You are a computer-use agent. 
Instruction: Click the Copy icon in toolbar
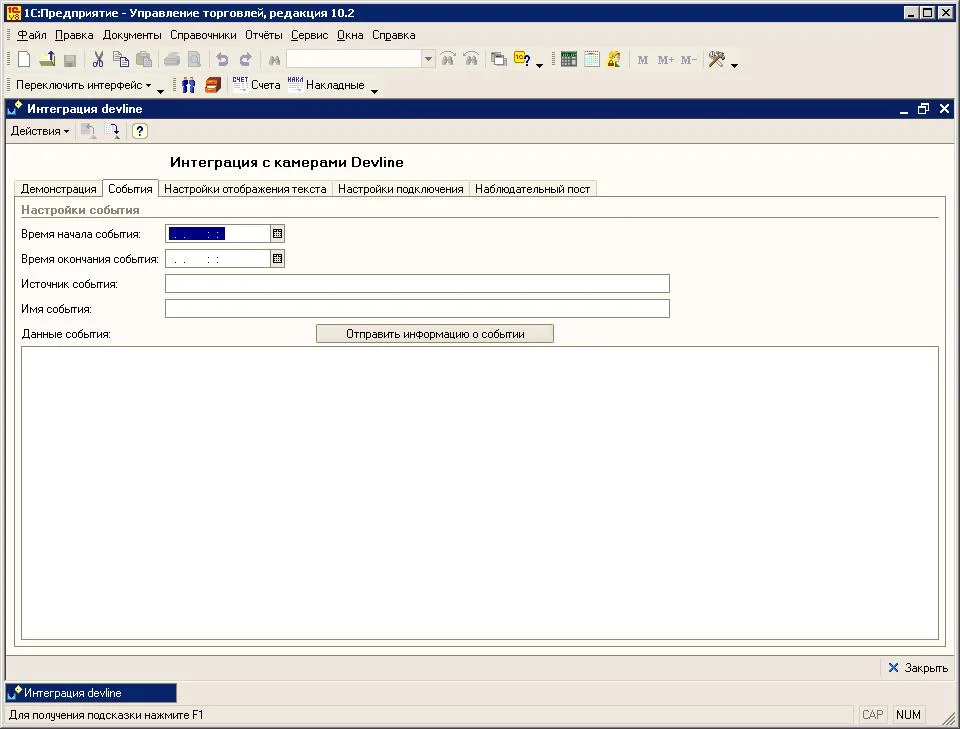[x=121, y=60]
